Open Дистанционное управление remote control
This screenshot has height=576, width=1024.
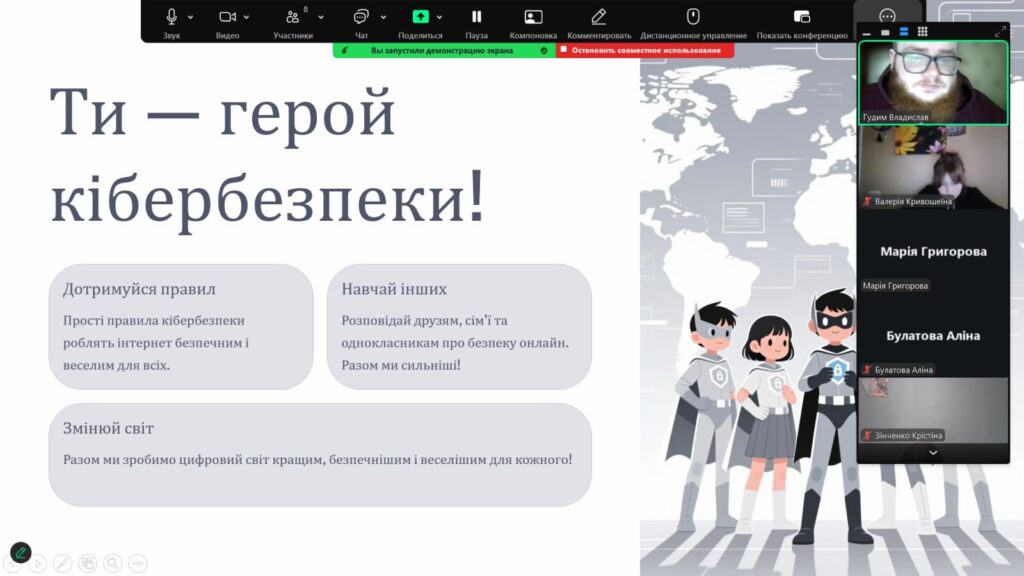click(x=693, y=16)
